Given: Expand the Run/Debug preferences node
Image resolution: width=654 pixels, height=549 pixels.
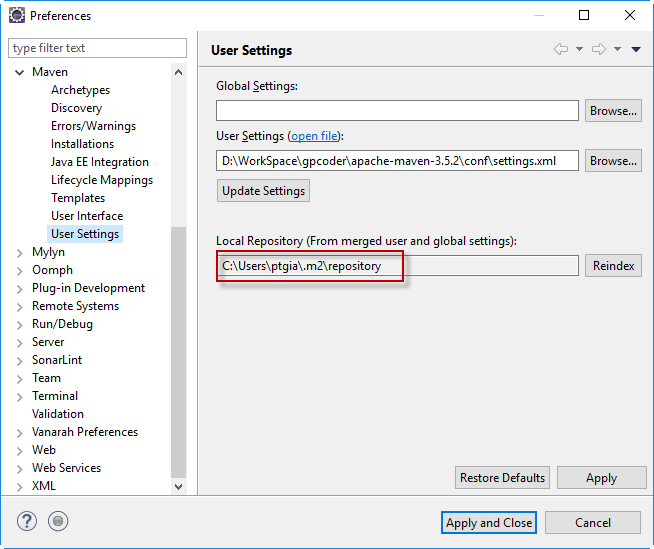Looking at the screenshot, I should tap(20, 324).
